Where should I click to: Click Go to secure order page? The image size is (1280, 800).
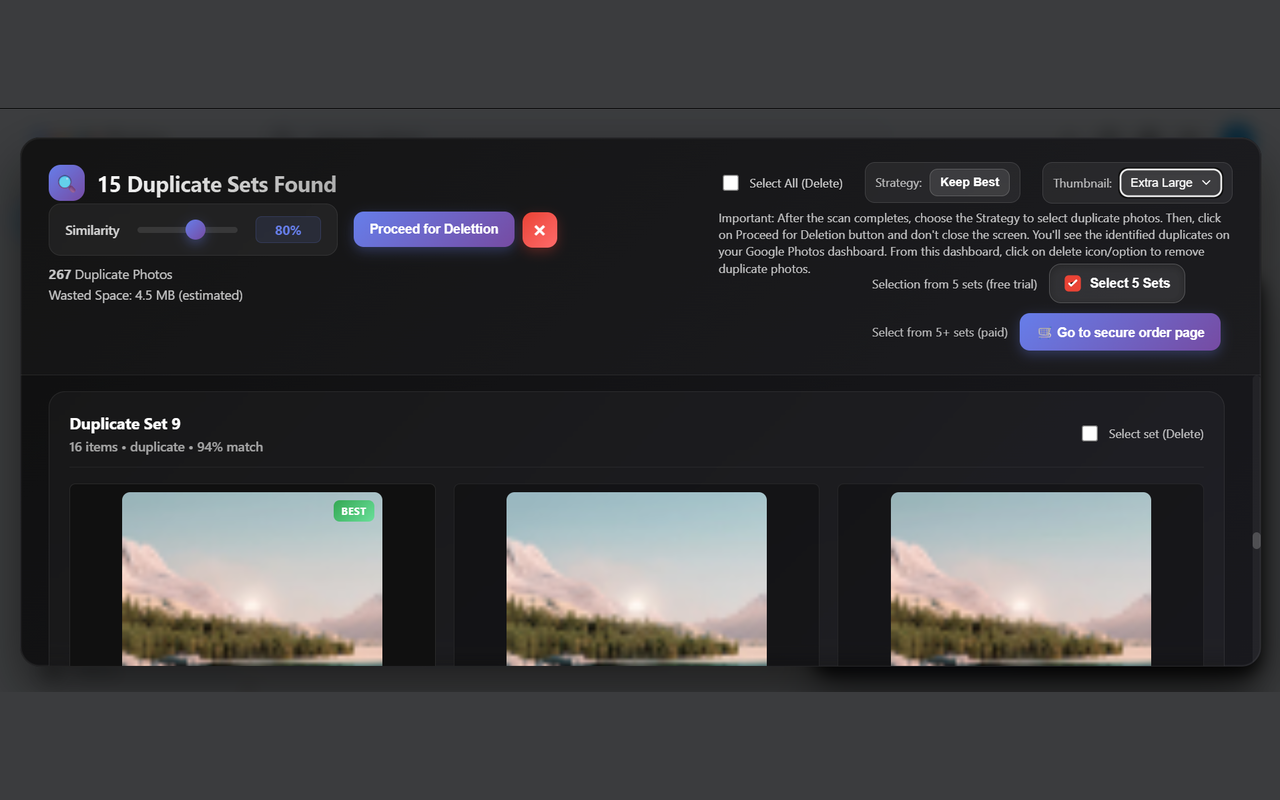tap(1120, 332)
